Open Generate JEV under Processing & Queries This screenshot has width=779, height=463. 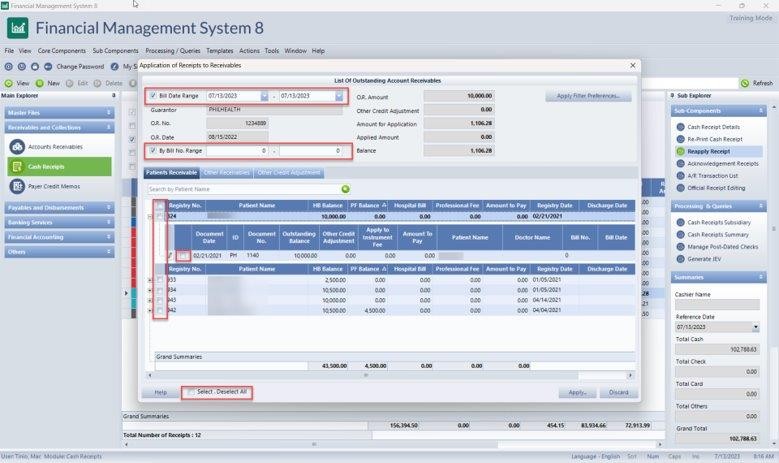click(706, 258)
